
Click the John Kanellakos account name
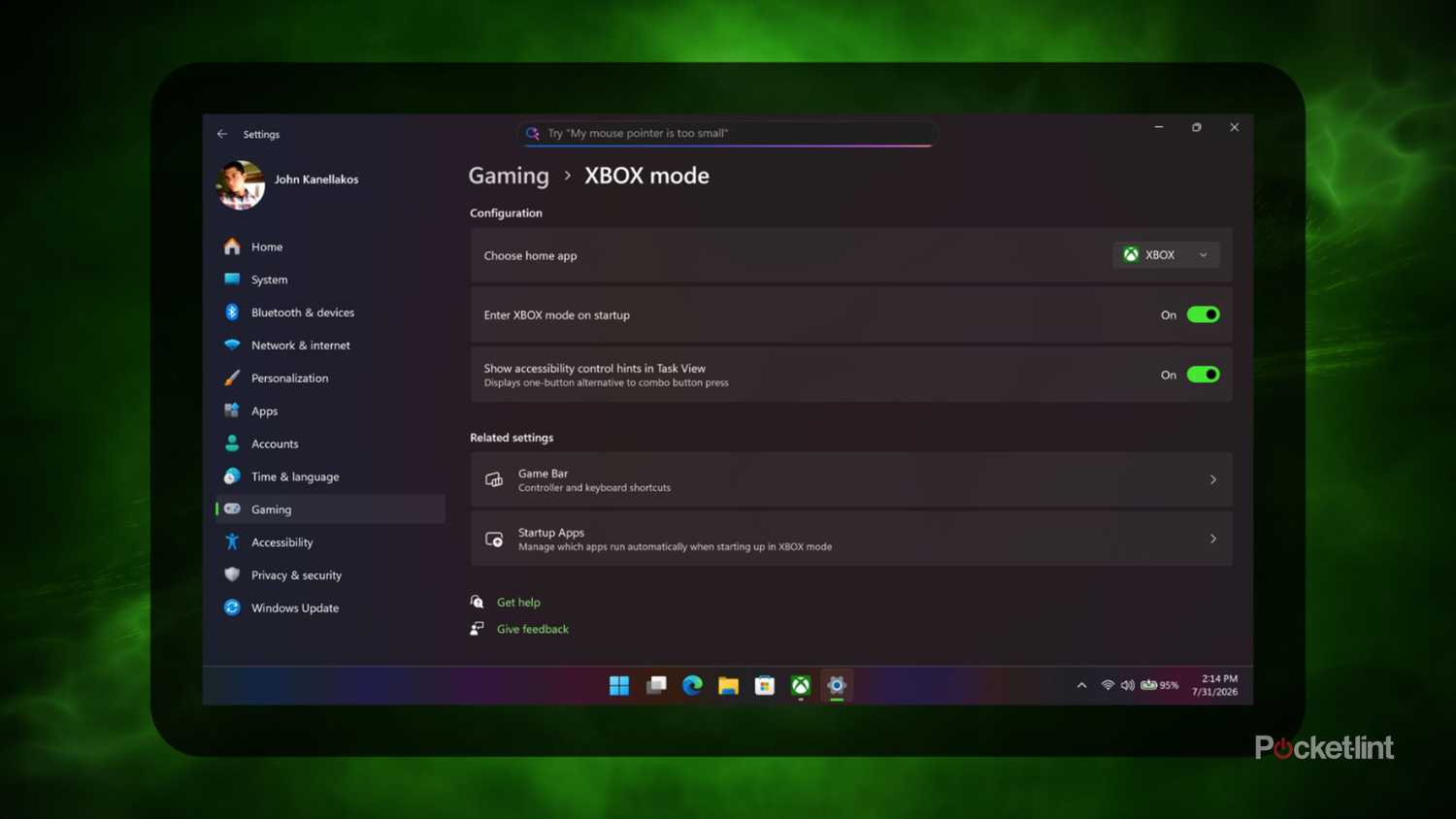click(316, 180)
